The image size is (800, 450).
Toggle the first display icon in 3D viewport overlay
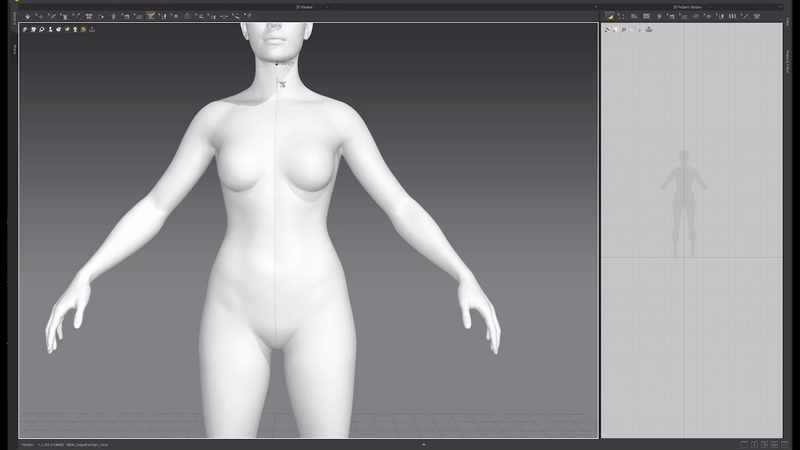coord(25,29)
